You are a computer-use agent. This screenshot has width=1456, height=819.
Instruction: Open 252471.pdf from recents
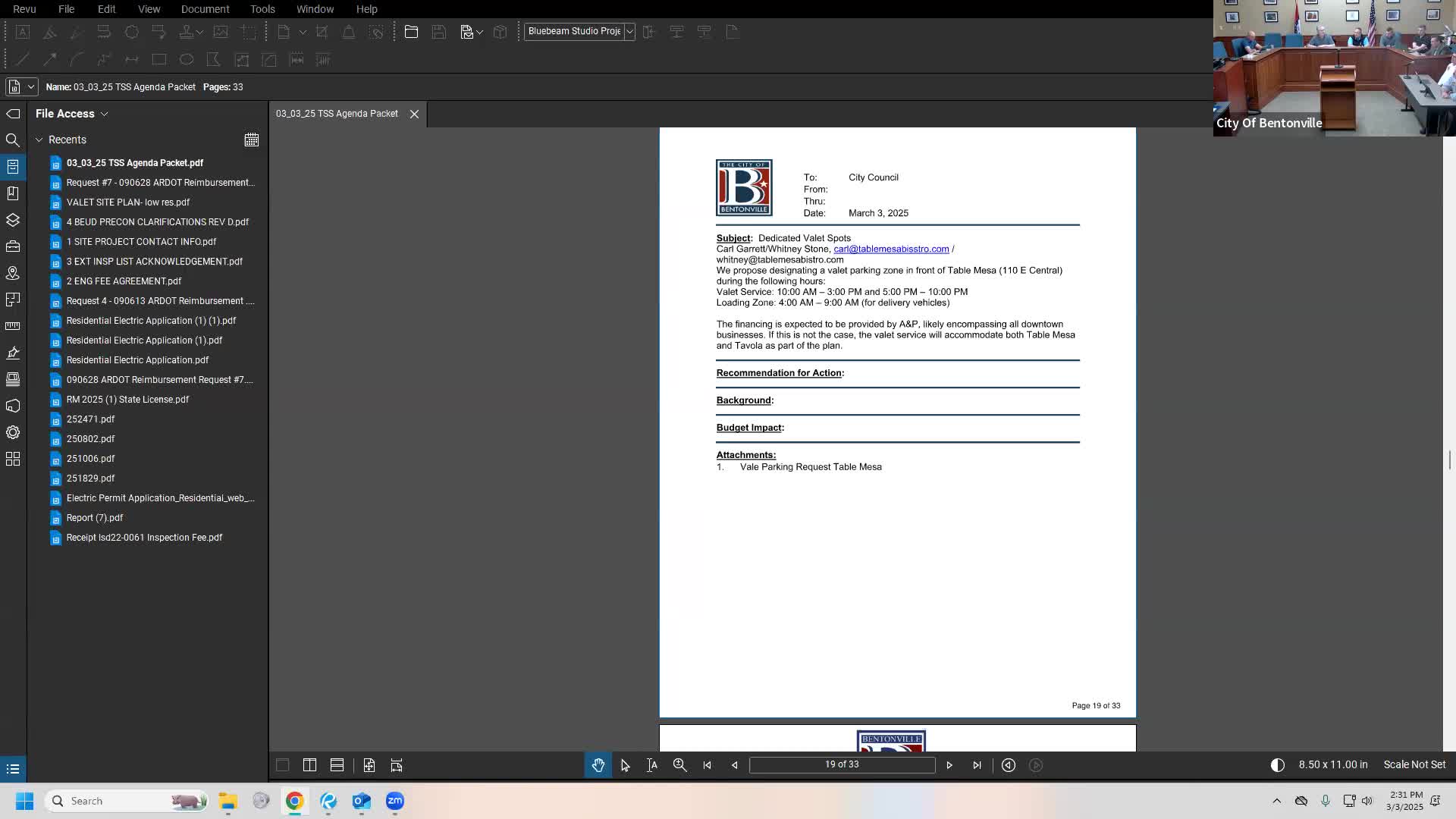(x=90, y=419)
